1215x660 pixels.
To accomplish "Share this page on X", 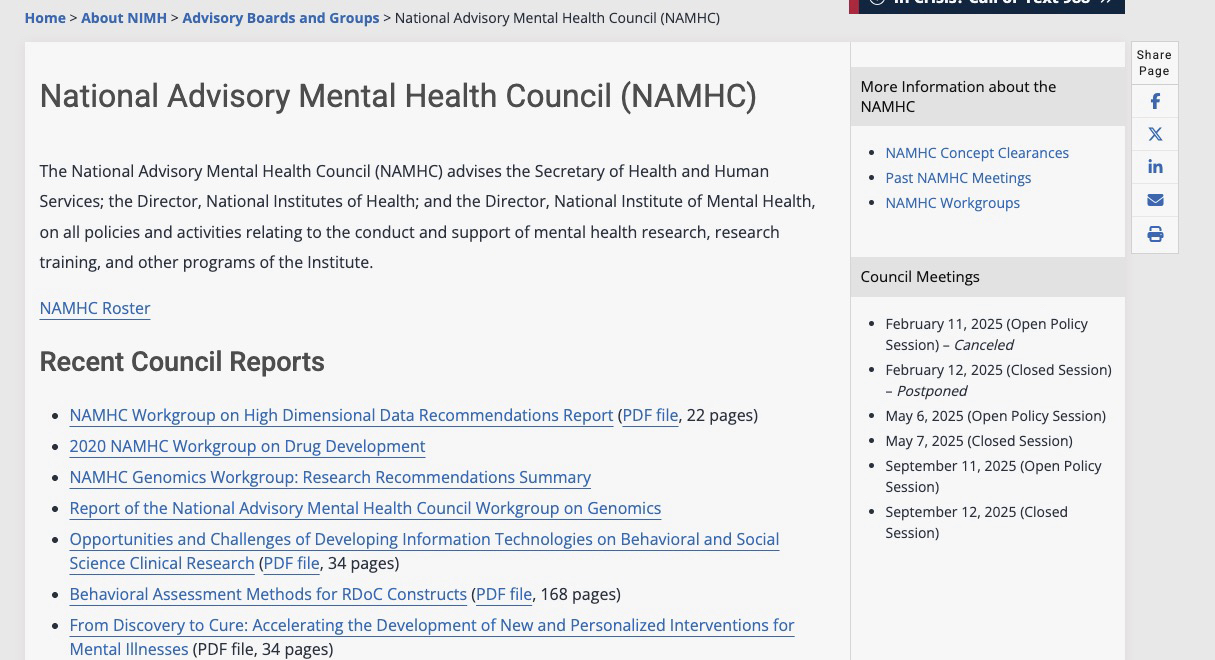I will click(1155, 135).
